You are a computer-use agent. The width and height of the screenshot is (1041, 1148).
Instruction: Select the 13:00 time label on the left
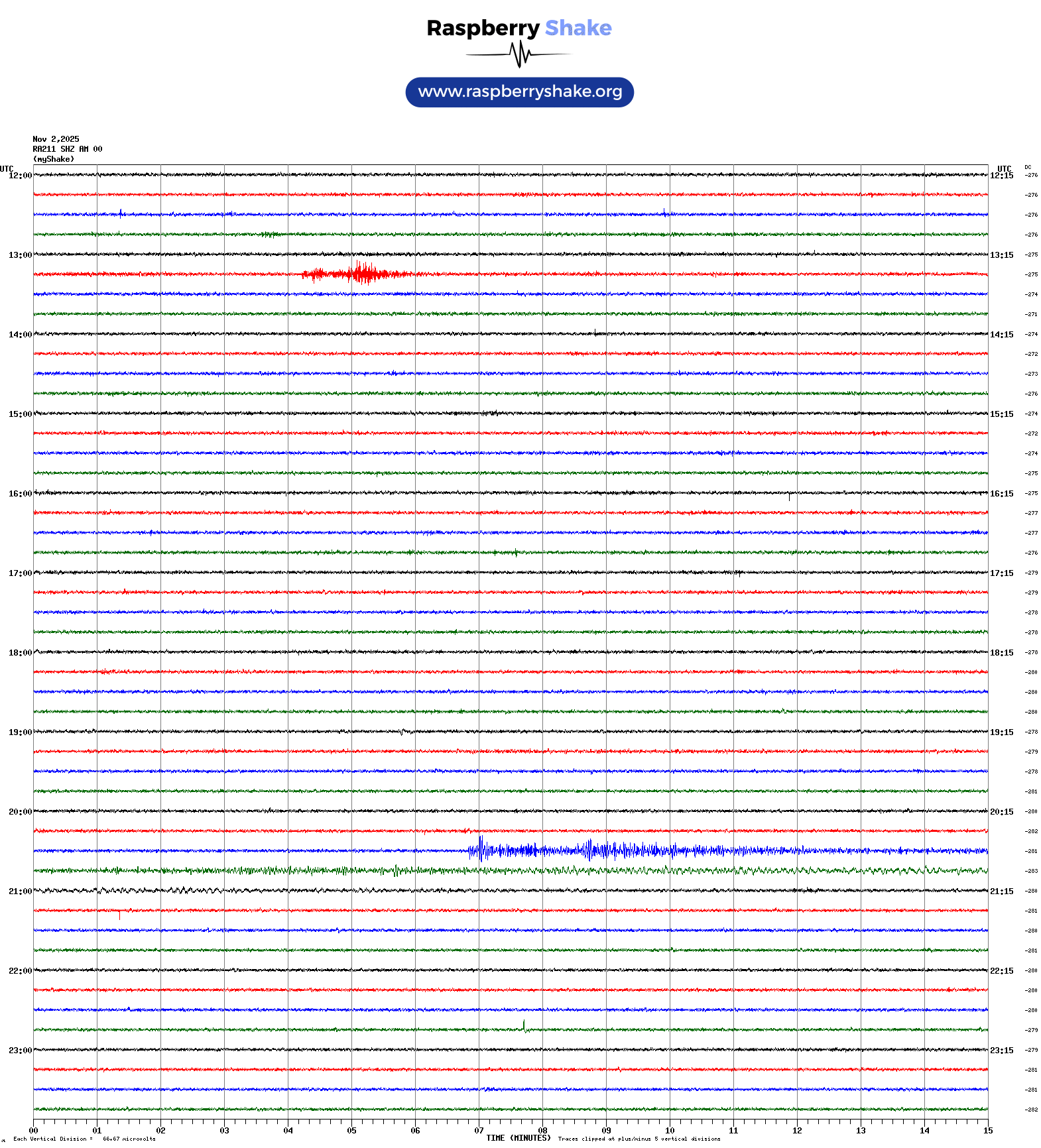(x=20, y=255)
